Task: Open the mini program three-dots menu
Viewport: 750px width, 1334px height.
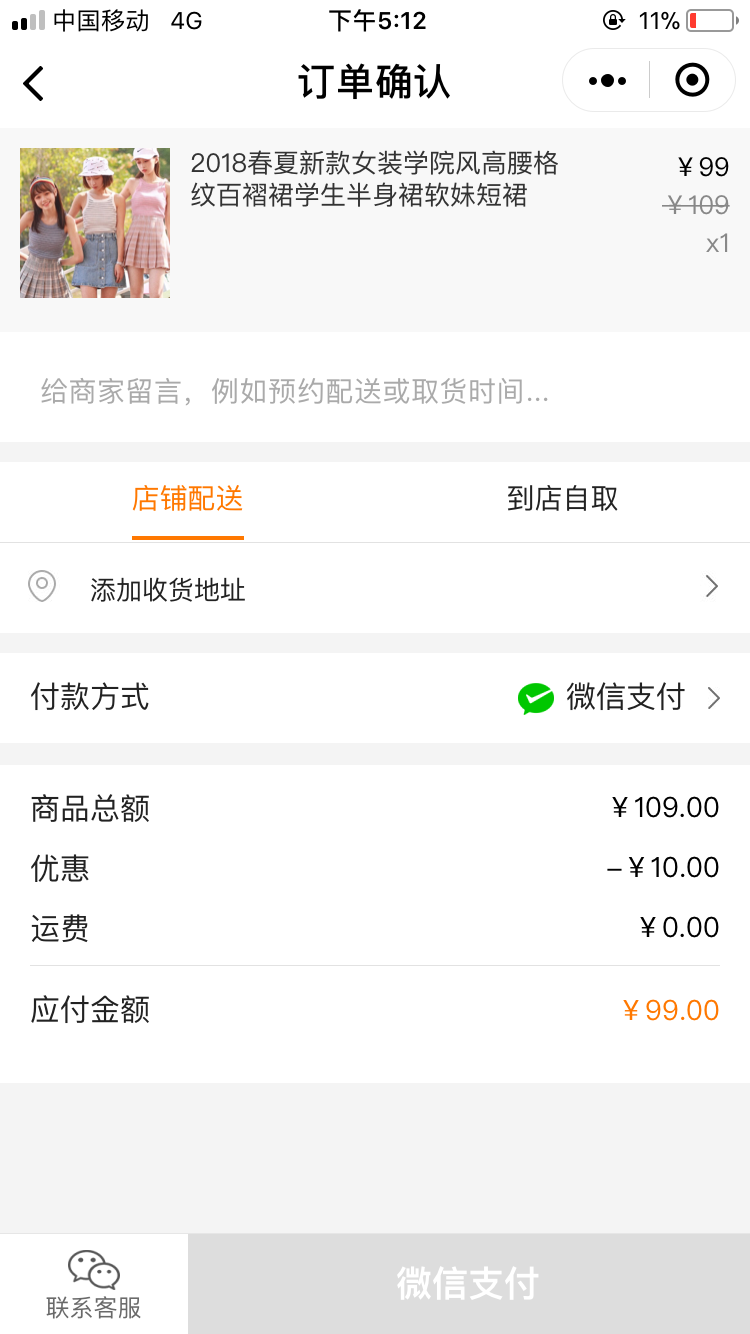Action: click(x=607, y=81)
